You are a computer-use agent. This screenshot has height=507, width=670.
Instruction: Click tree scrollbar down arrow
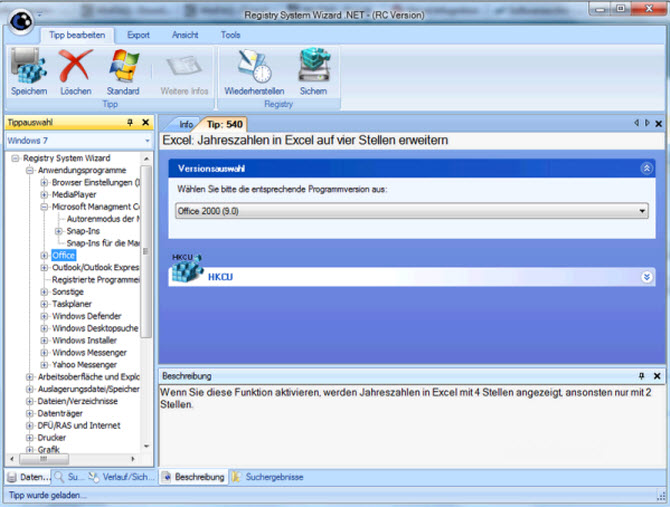click(146, 446)
